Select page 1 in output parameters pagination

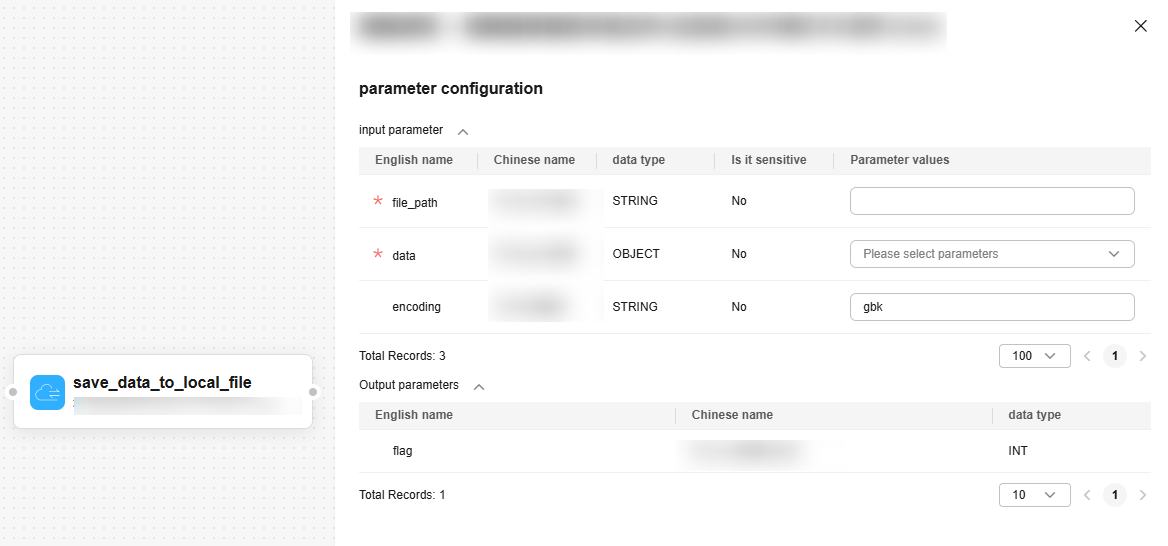point(1115,495)
